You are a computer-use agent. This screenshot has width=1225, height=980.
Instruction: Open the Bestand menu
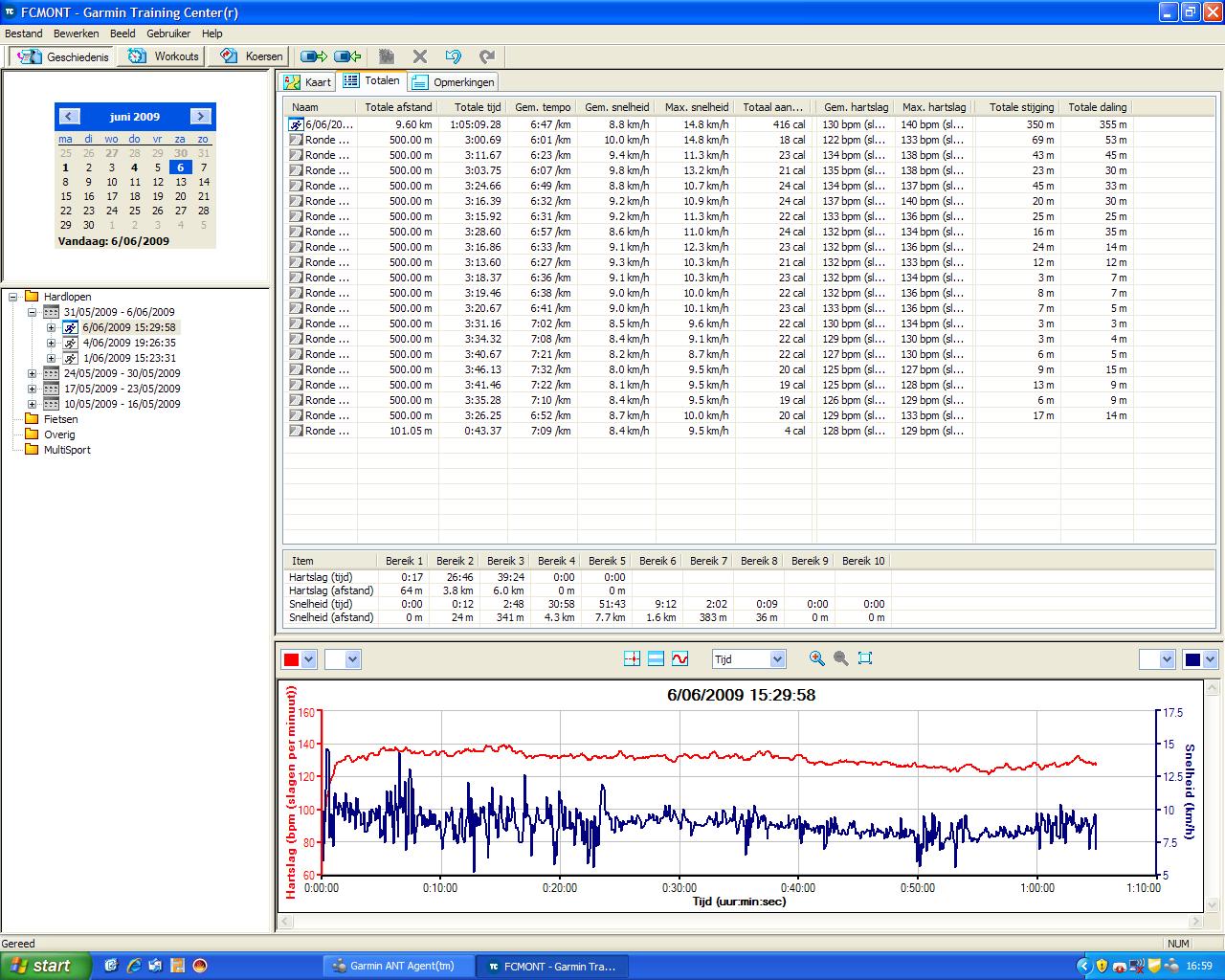click(24, 33)
